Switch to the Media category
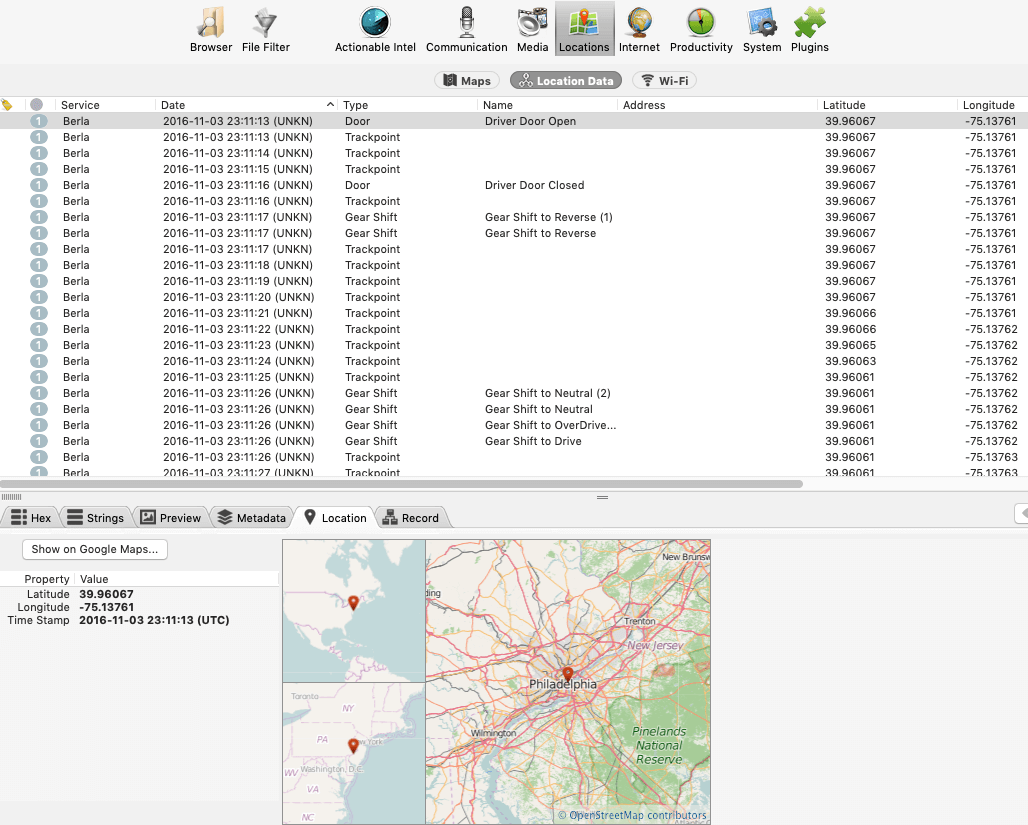1028x825 pixels. (x=532, y=28)
